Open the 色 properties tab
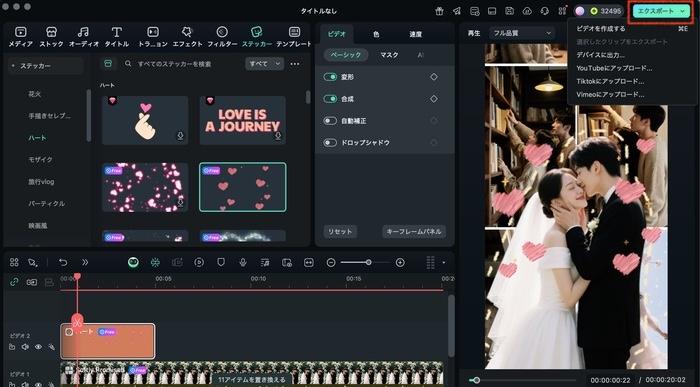 coord(376,34)
